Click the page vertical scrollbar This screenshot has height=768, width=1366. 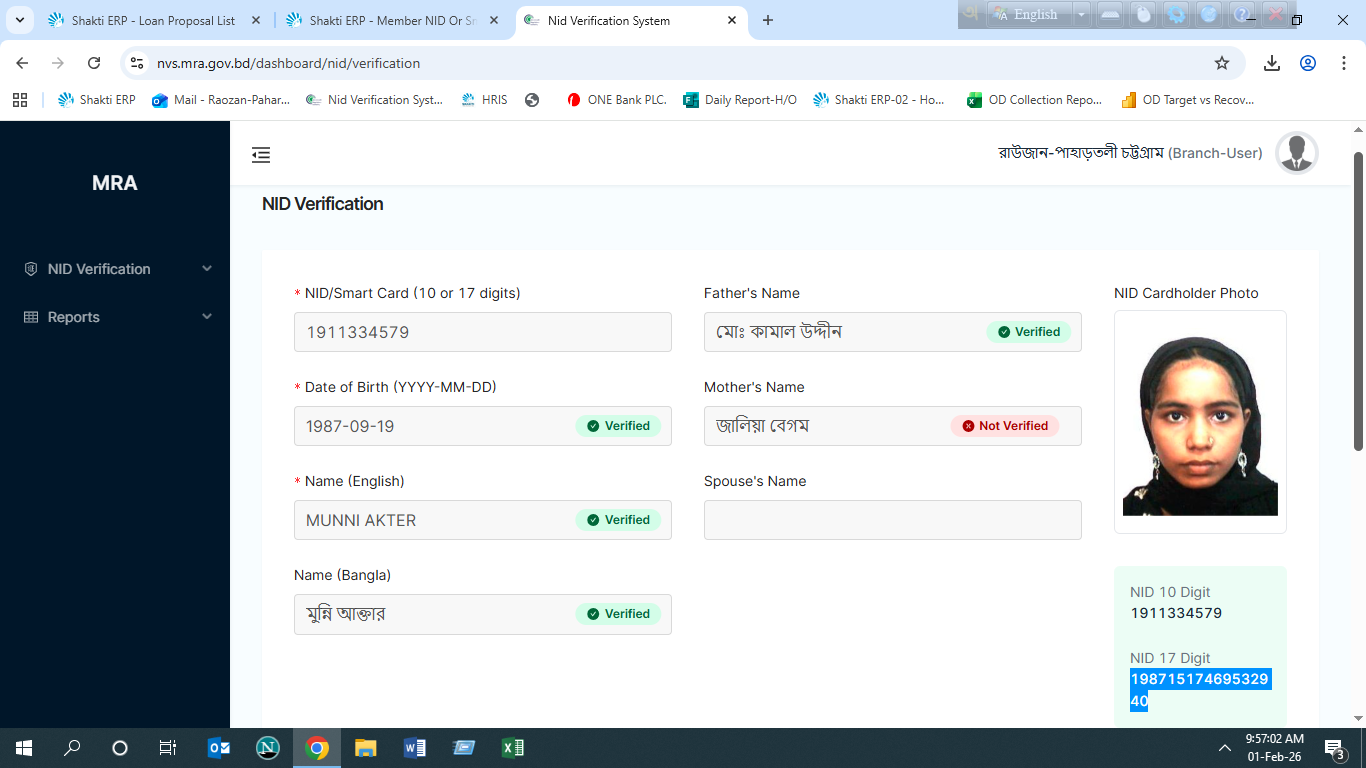(x=1358, y=300)
